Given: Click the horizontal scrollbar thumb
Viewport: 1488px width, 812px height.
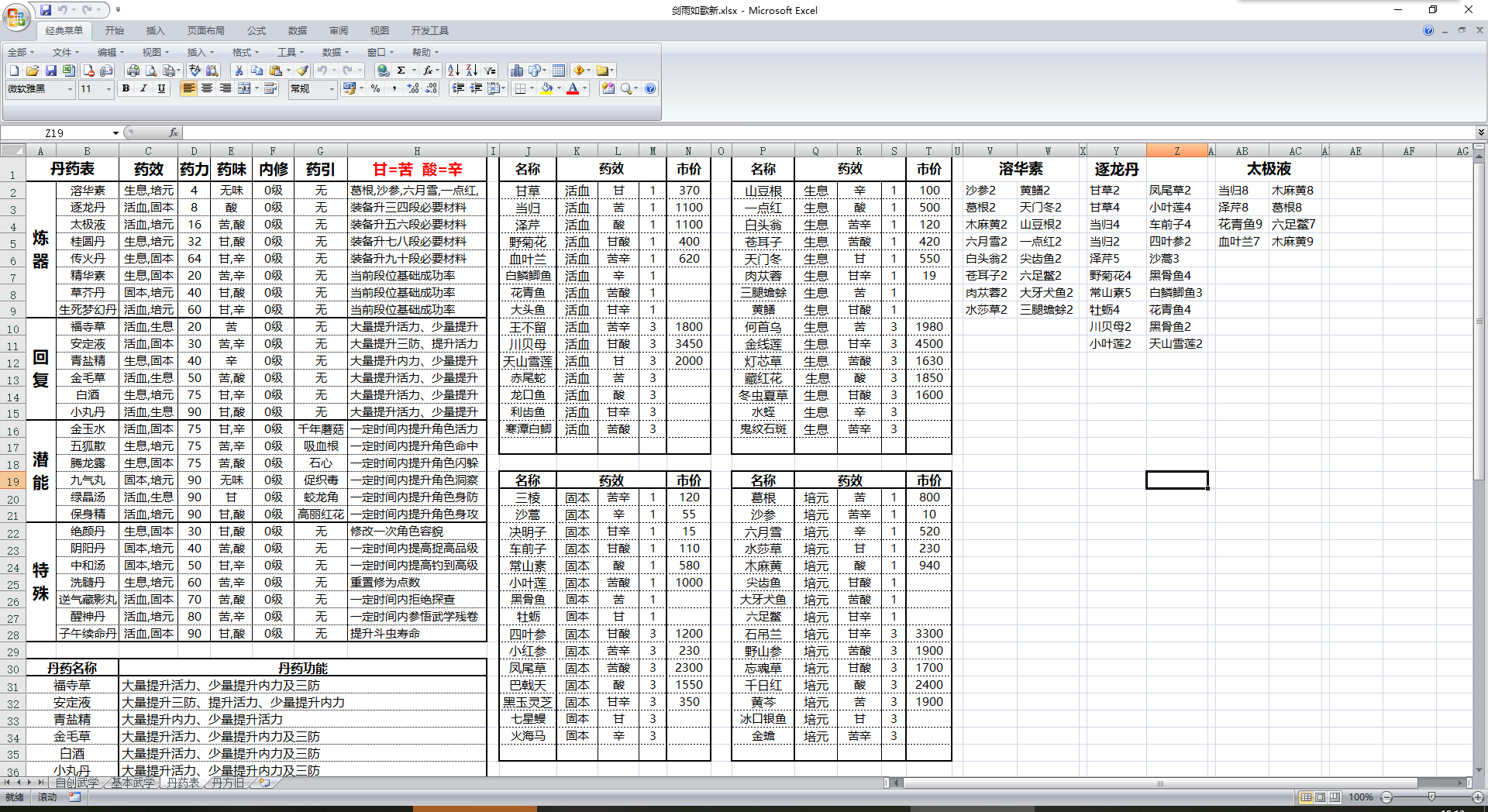Looking at the screenshot, I should click(1161, 783).
